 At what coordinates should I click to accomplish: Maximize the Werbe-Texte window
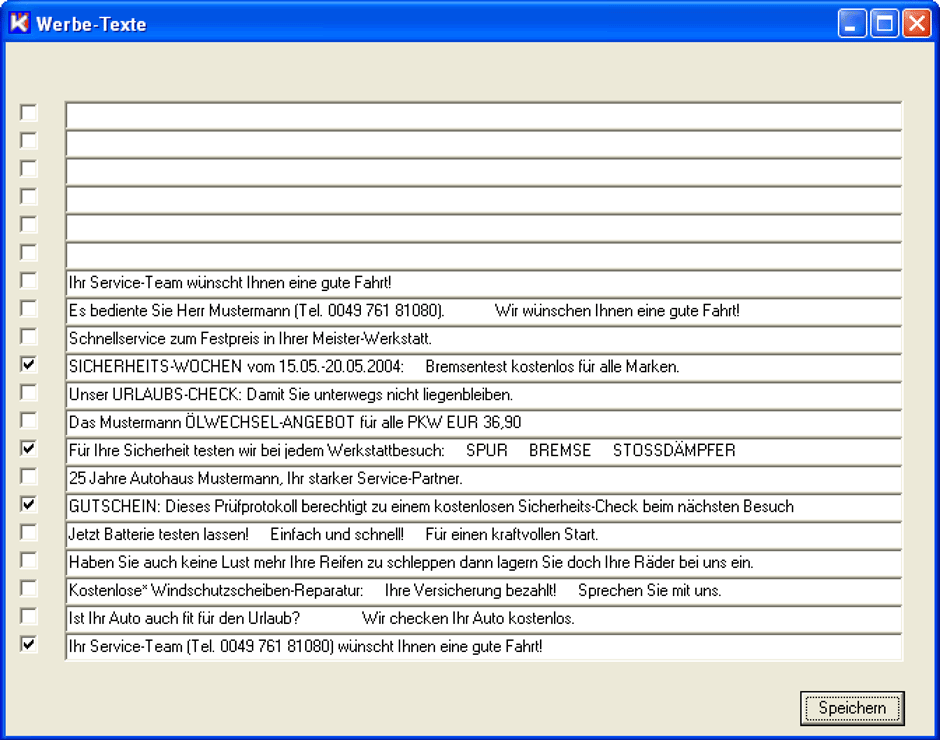[x=885, y=24]
